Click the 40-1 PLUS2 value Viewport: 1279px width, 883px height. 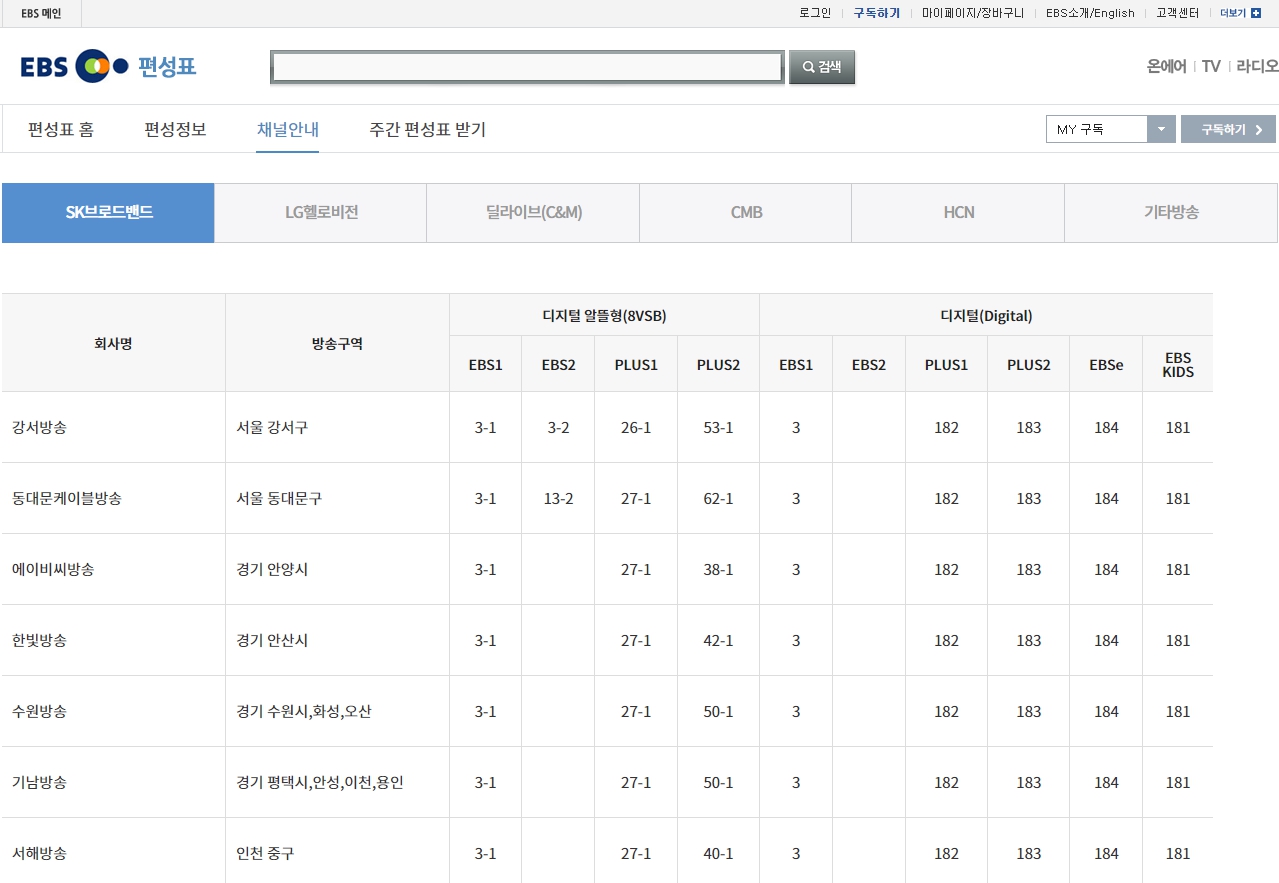718,854
